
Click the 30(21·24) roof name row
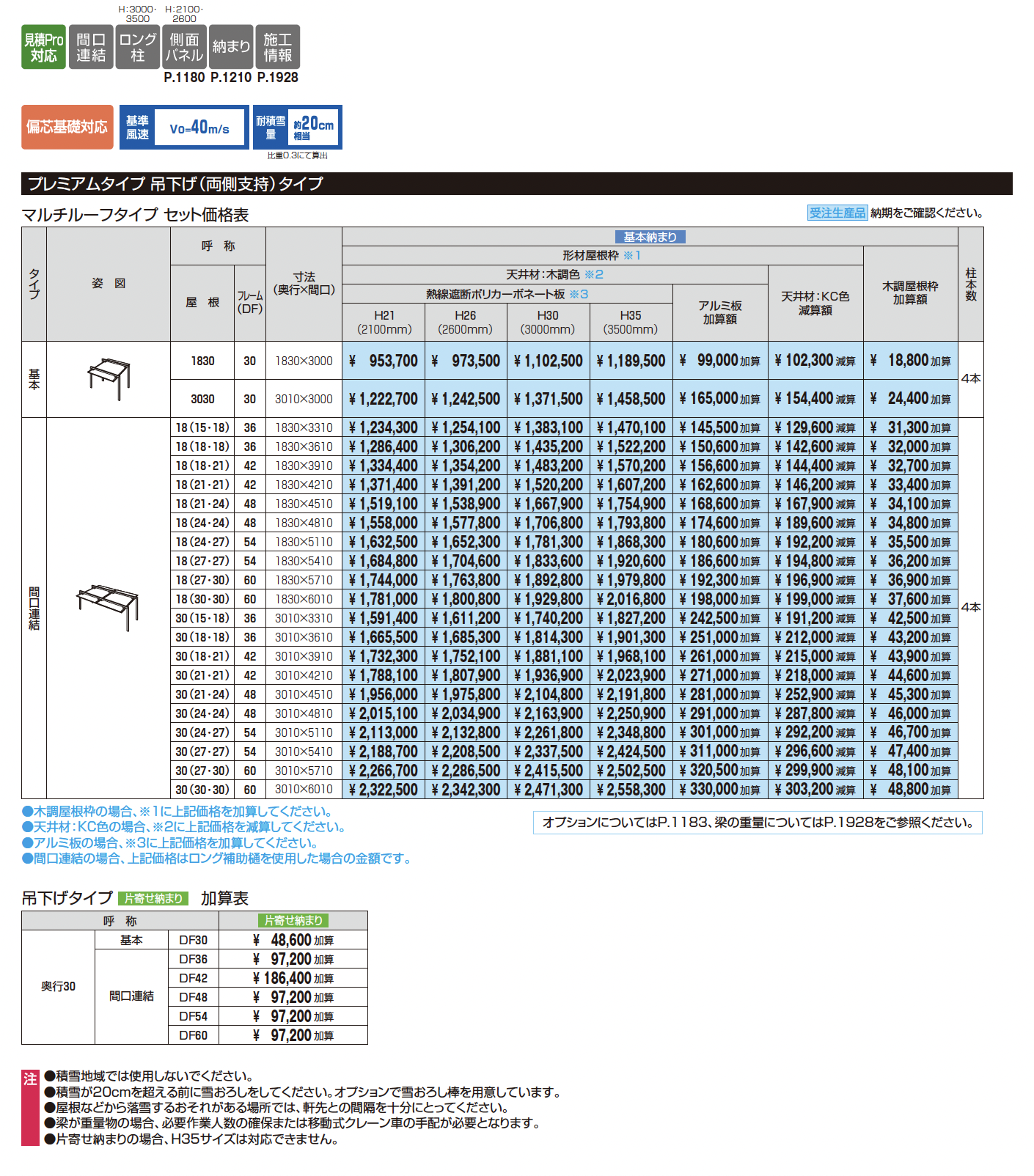(202, 694)
